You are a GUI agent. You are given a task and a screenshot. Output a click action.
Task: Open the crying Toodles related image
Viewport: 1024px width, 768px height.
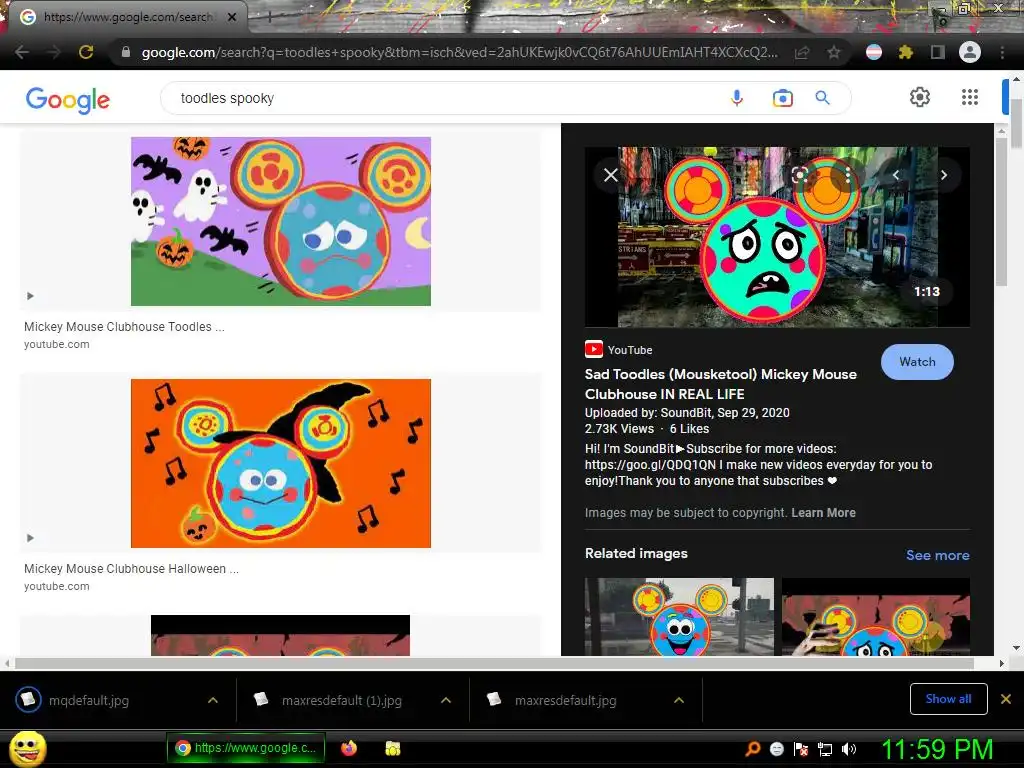click(876, 616)
